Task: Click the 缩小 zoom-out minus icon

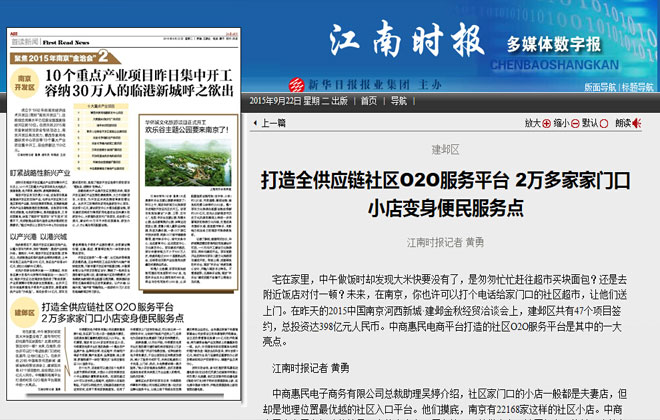Action: coord(575,123)
